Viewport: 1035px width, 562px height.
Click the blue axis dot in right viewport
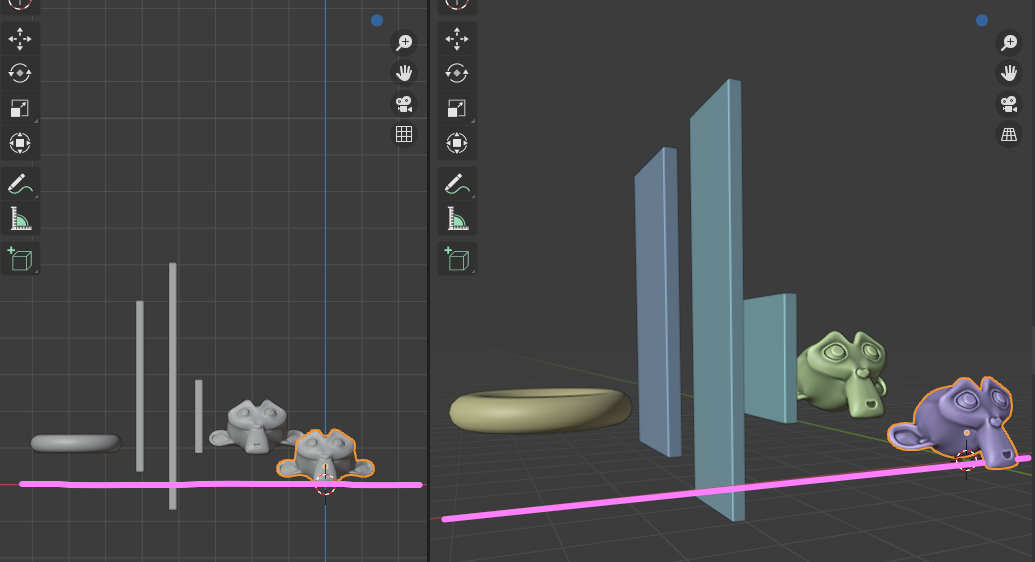(x=982, y=20)
